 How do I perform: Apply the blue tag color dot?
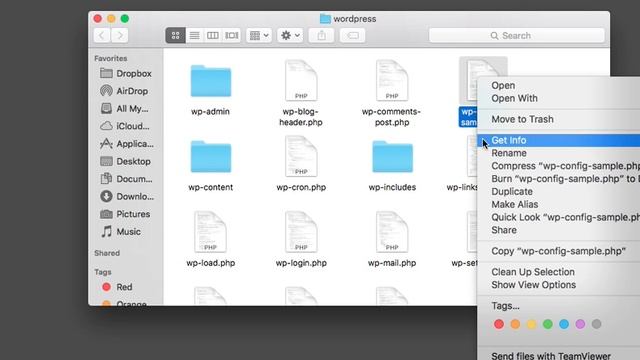(564, 324)
